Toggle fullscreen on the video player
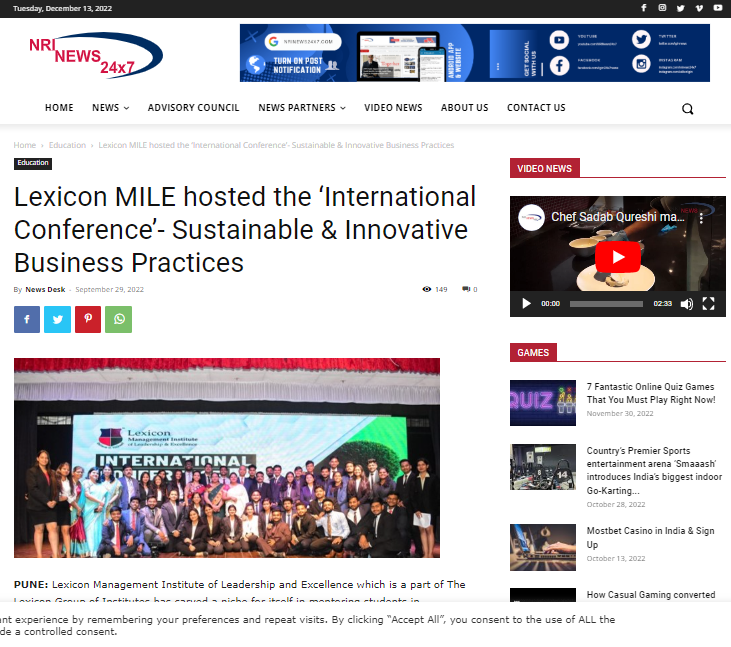The image size is (731, 647). pos(708,303)
